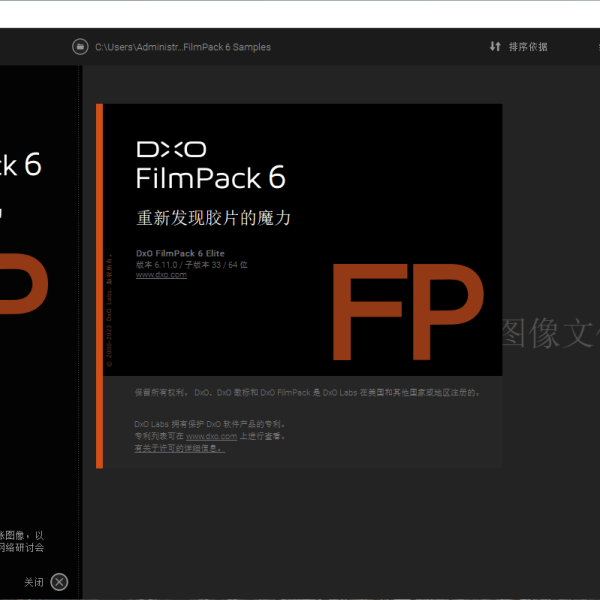The height and width of the screenshot is (600, 600).
Task: Click the 版本 6.11.0 version line
Action: click(192, 265)
